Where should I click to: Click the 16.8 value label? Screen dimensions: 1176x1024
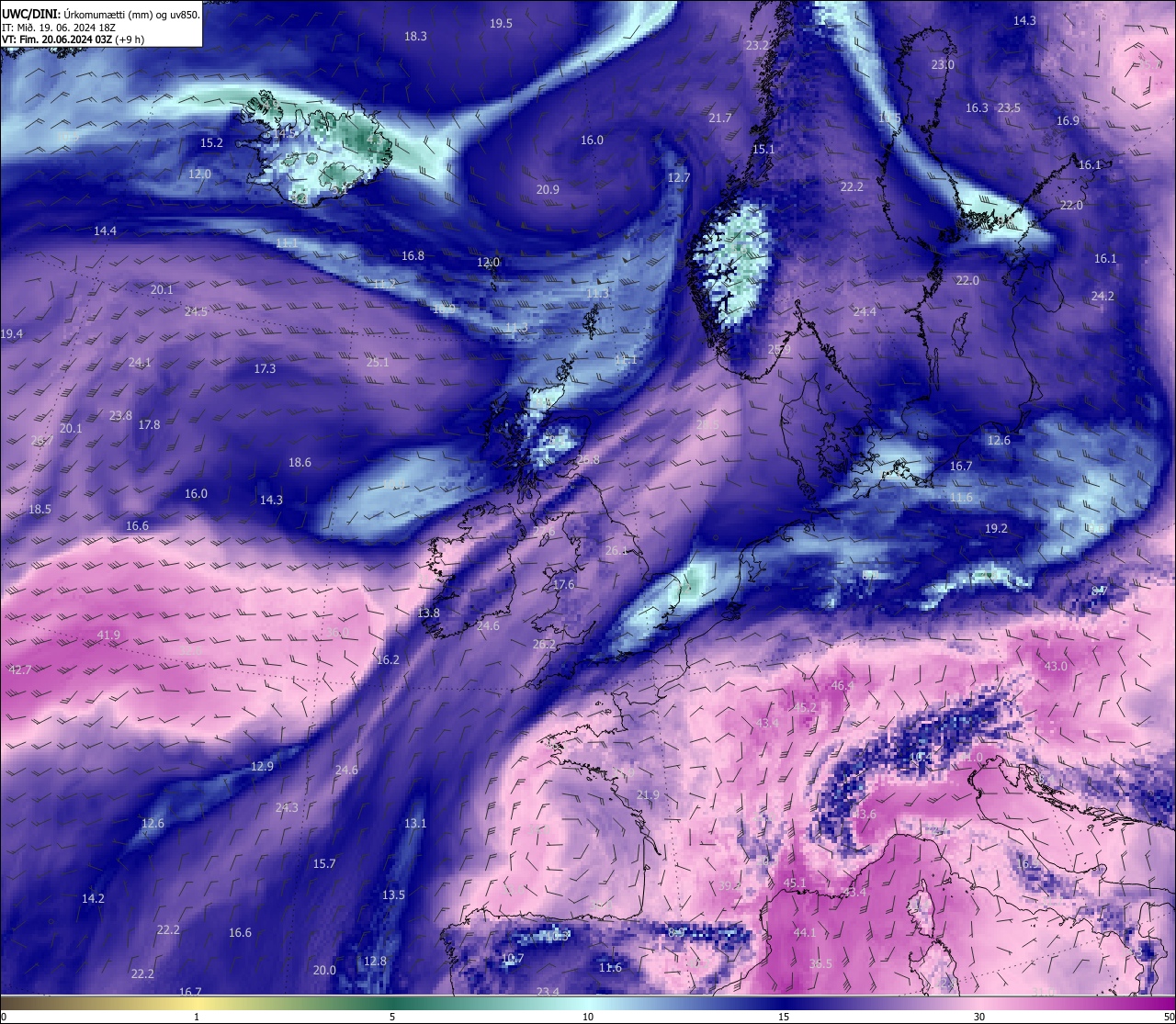[413, 256]
